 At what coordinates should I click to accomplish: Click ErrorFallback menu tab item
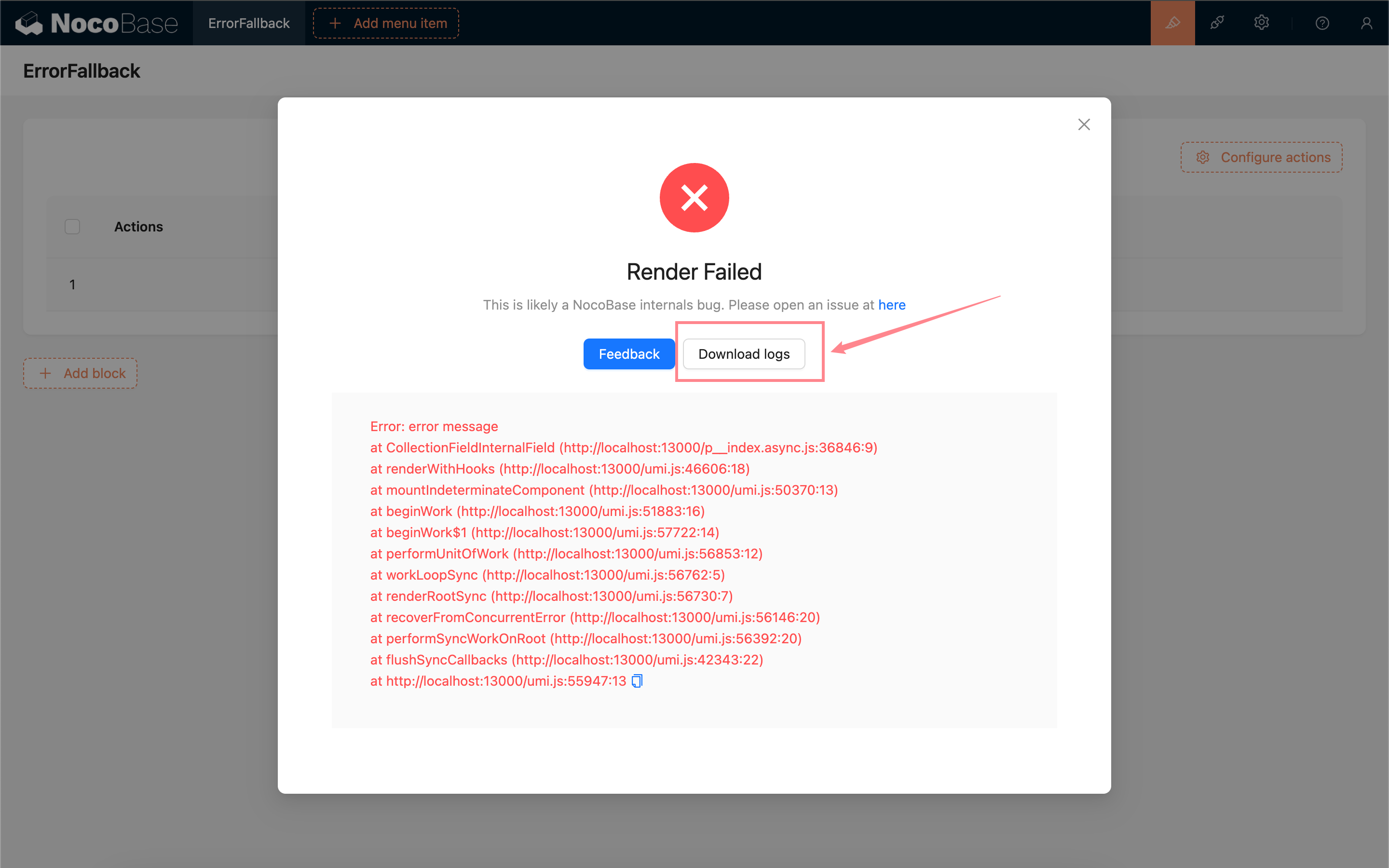tap(249, 22)
